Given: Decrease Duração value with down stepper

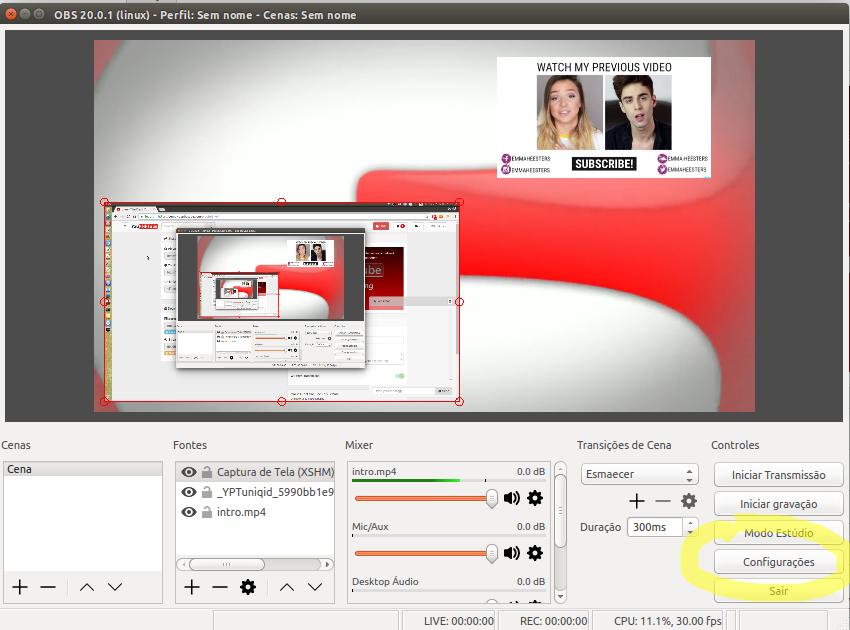Looking at the screenshot, I should [690, 532].
